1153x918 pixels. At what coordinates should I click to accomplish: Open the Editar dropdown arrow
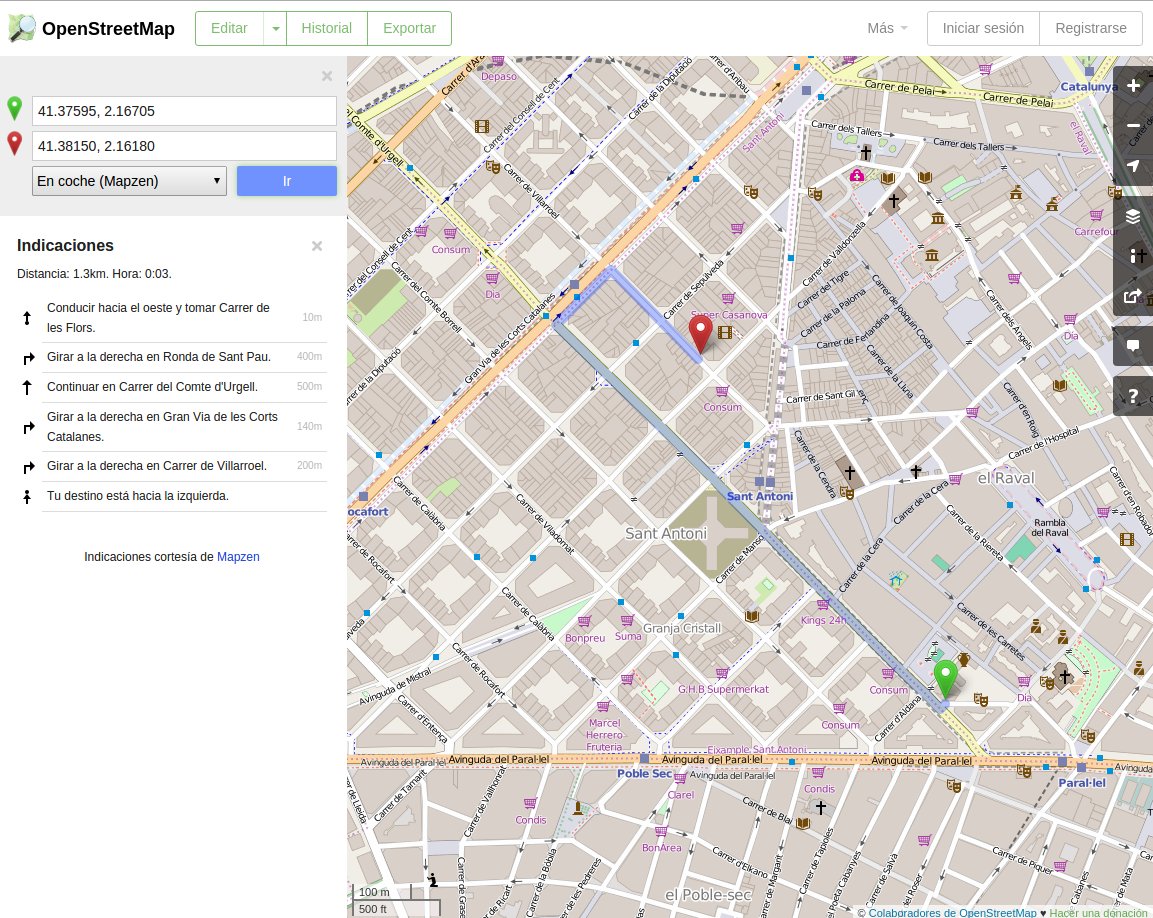(x=275, y=29)
